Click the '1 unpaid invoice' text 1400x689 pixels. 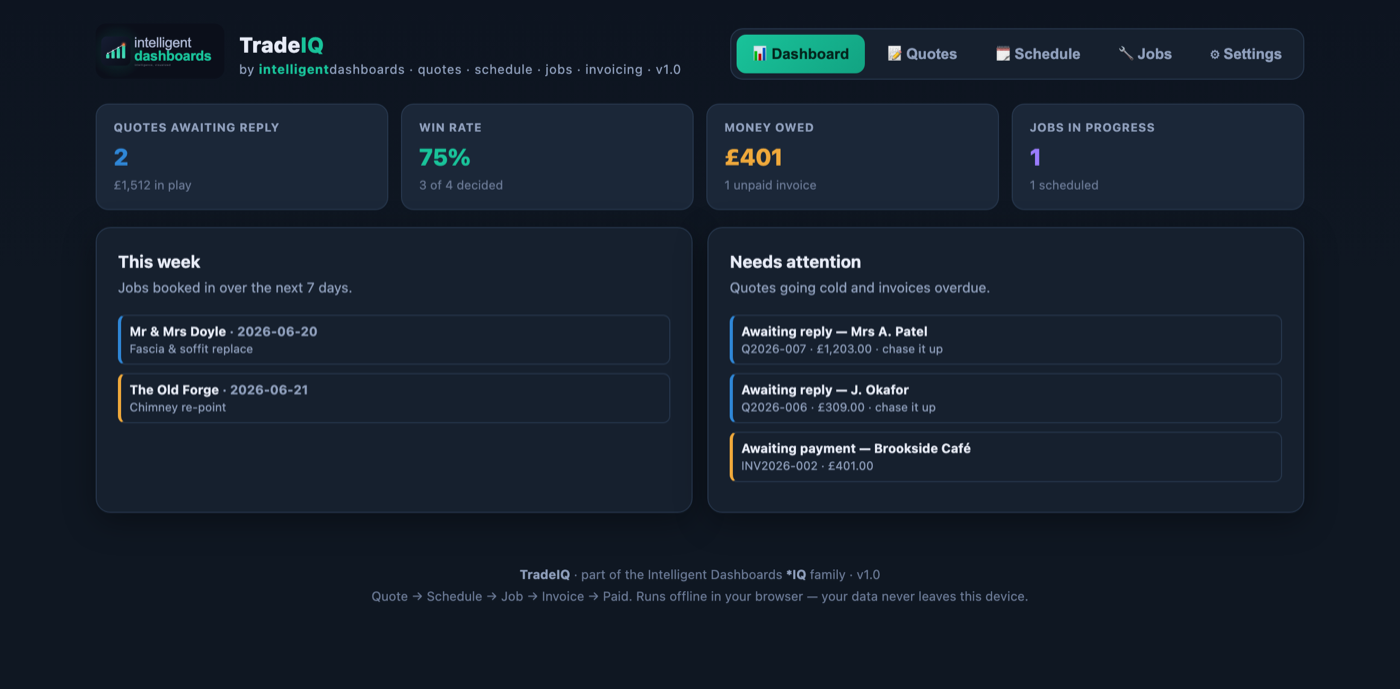coord(770,185)
